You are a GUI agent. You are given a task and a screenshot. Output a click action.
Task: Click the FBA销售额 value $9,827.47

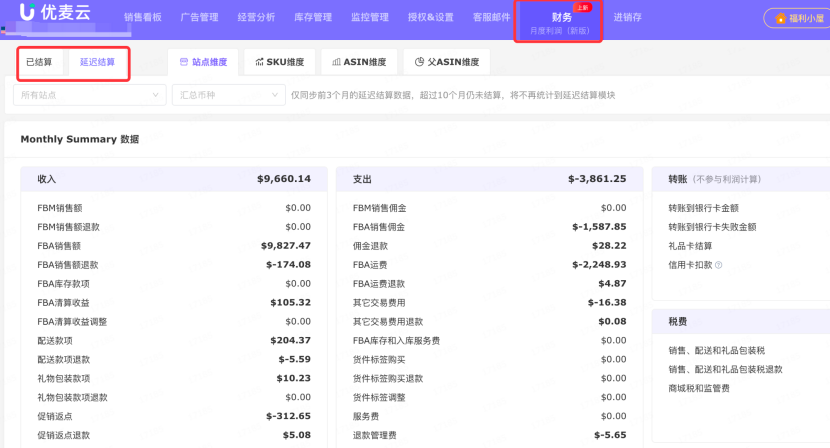click(x=286, y=246)
